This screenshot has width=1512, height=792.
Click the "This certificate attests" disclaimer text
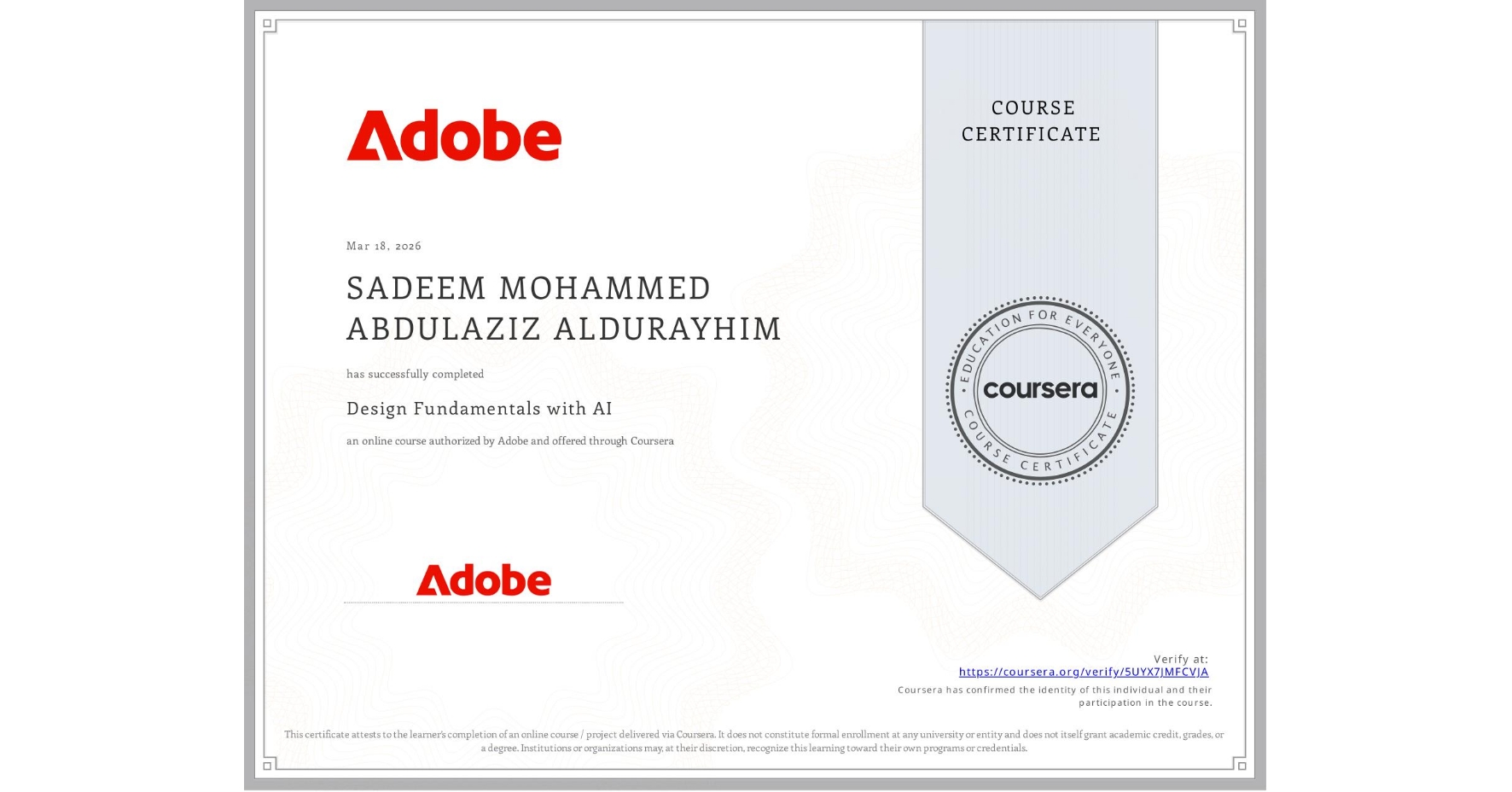click(x=754, y=741)
